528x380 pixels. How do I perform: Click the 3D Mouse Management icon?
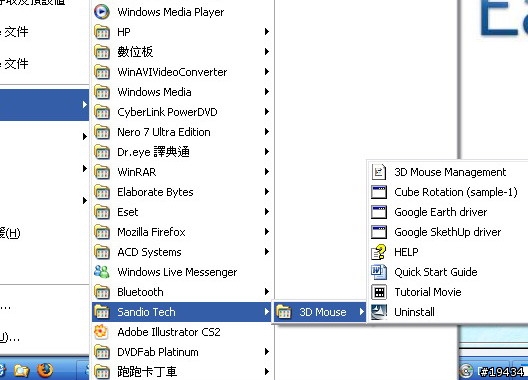click(x=379, y=172)
